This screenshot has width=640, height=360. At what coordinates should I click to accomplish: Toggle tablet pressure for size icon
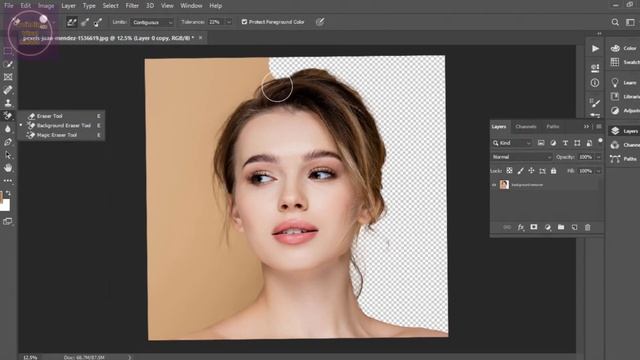tap(320, 22)
